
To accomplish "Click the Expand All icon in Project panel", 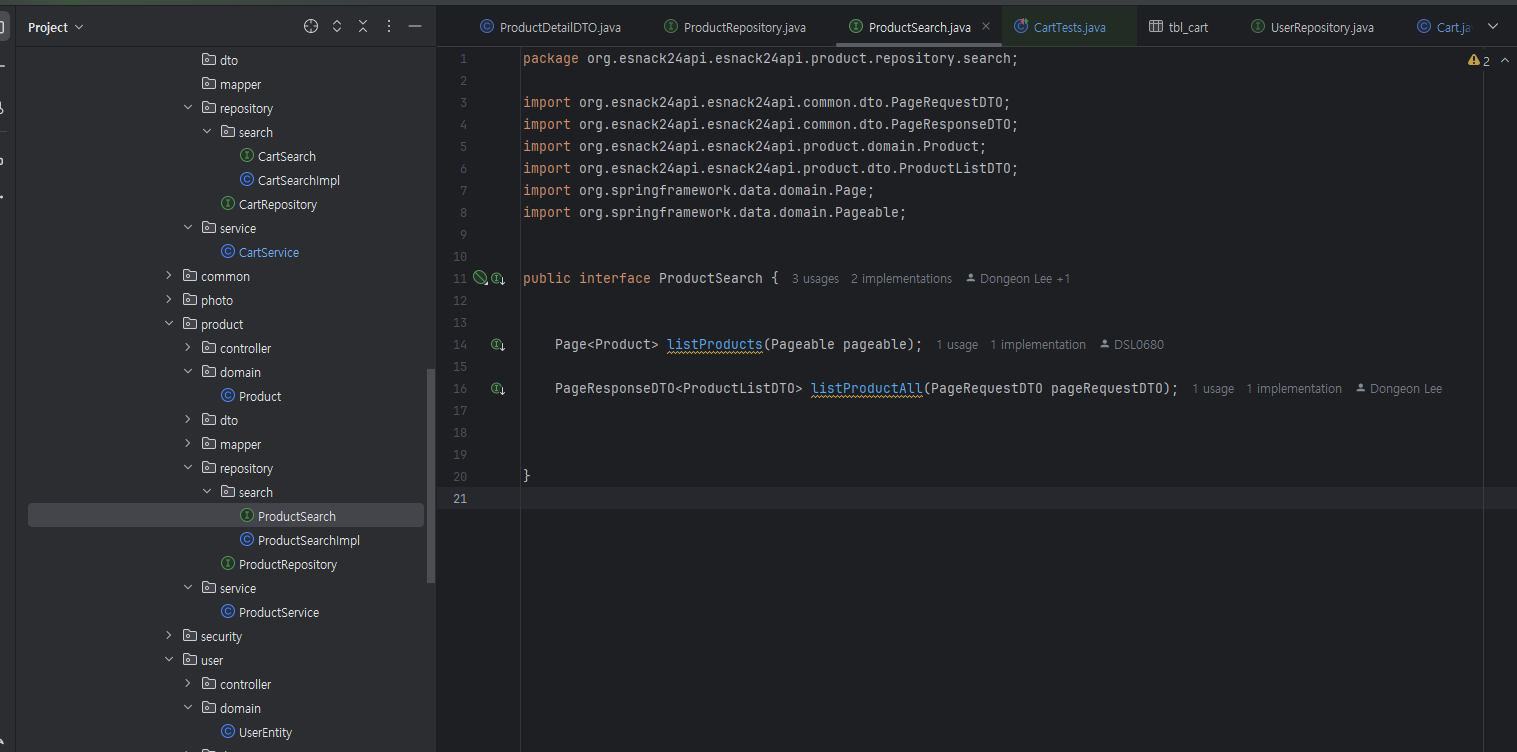I will click(337, 27).
